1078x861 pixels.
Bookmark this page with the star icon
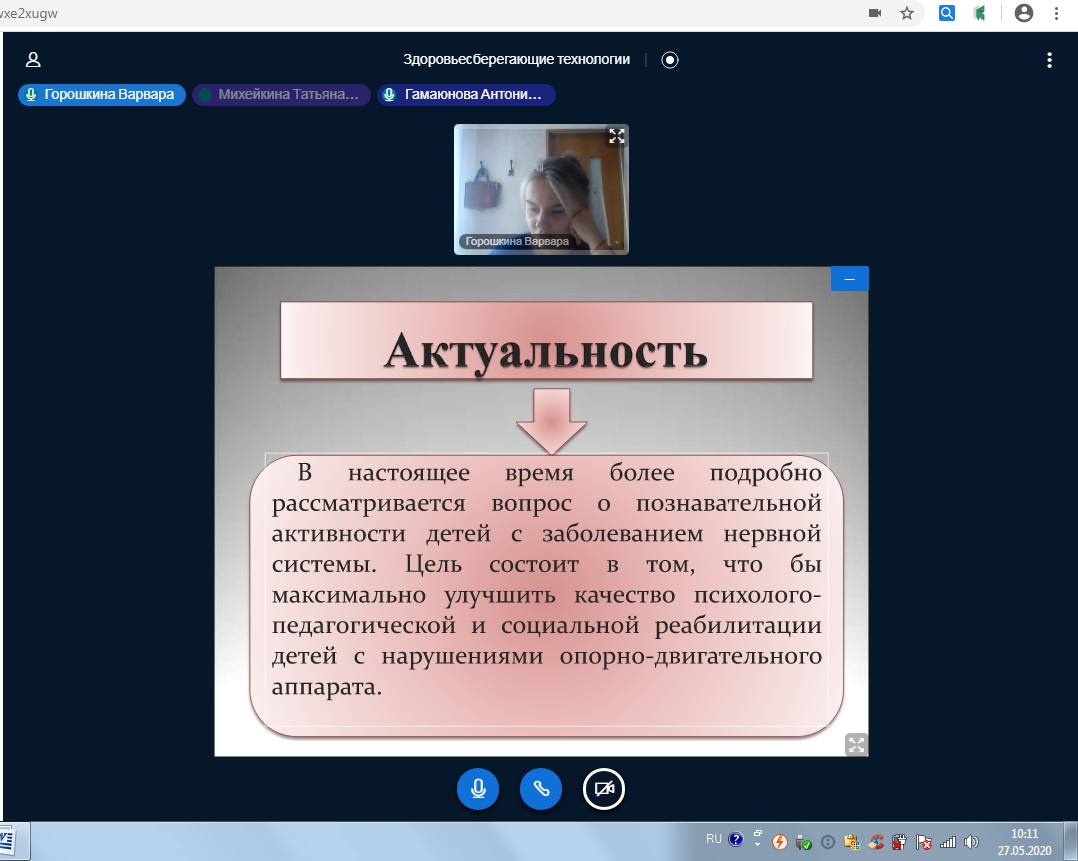click(x=907, y=13)
